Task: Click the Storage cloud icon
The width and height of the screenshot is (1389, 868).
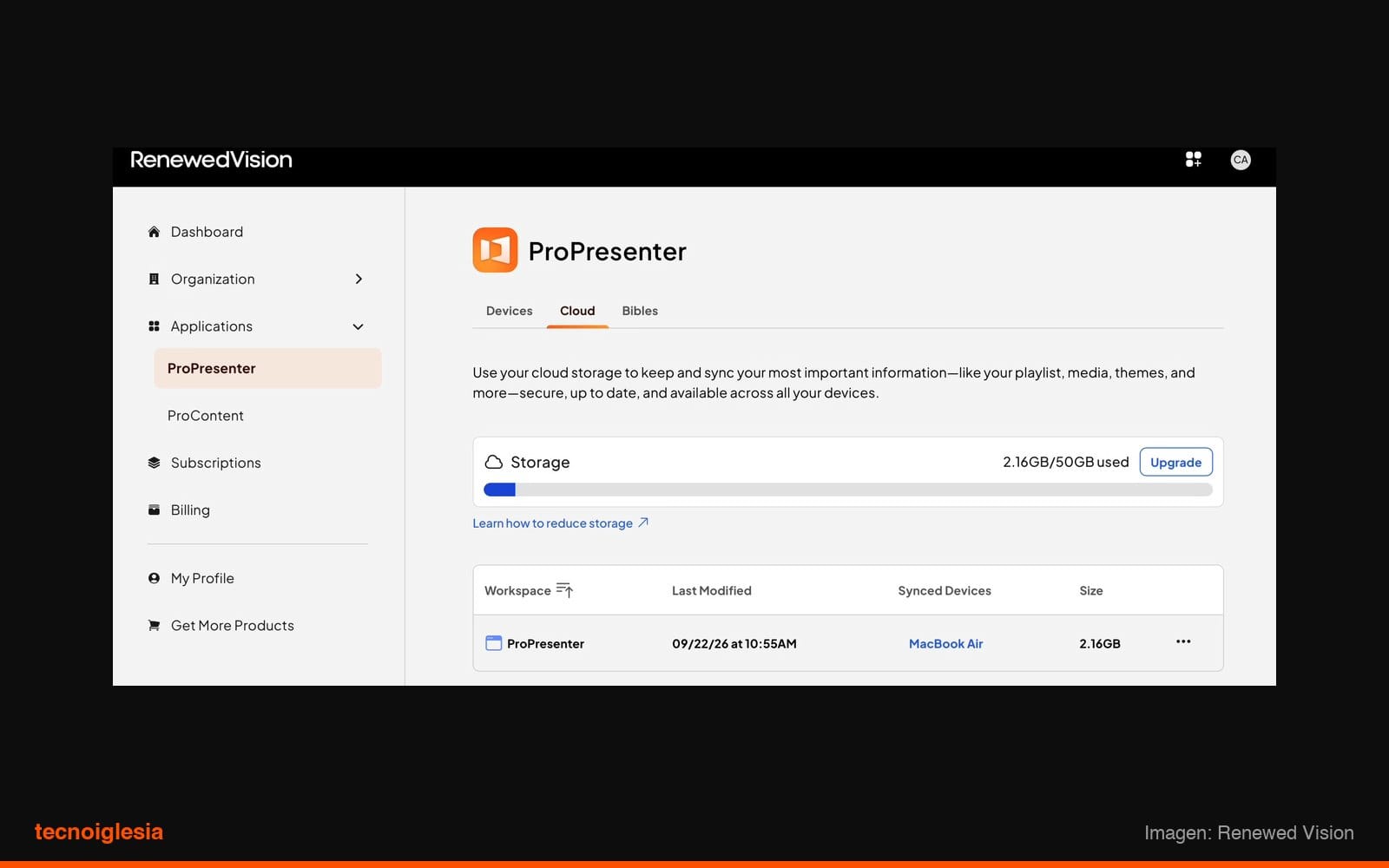Action: [494, 462]
